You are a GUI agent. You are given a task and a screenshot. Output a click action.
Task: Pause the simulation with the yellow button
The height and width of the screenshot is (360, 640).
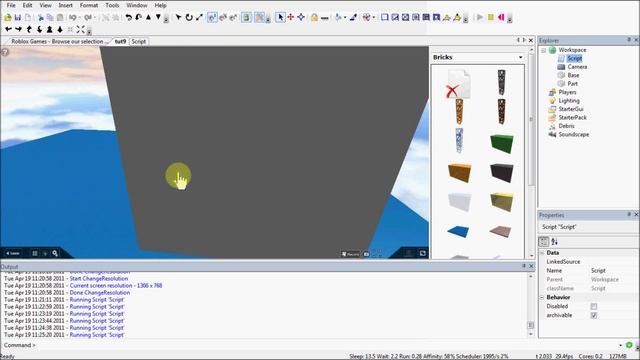click(491, 18)
